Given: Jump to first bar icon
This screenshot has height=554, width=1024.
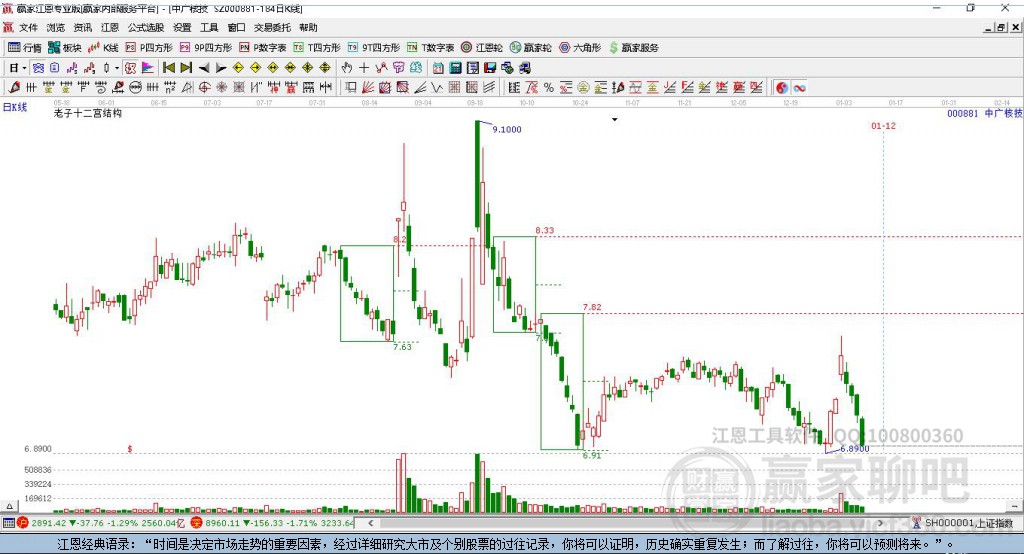Looking at the screenshot, I should [168, 68].
